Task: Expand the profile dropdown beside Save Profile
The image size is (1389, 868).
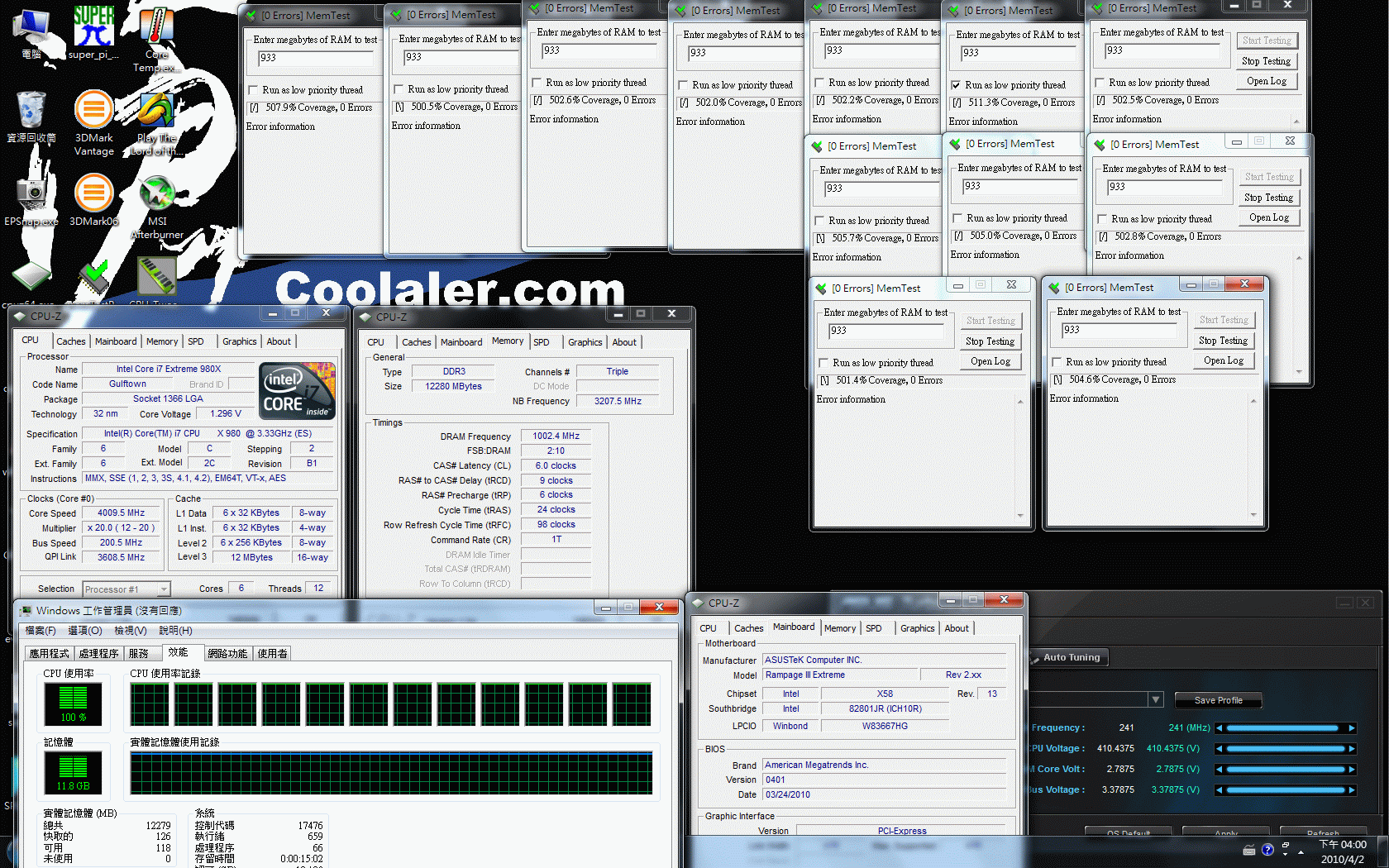Action: click(1155, 700)
